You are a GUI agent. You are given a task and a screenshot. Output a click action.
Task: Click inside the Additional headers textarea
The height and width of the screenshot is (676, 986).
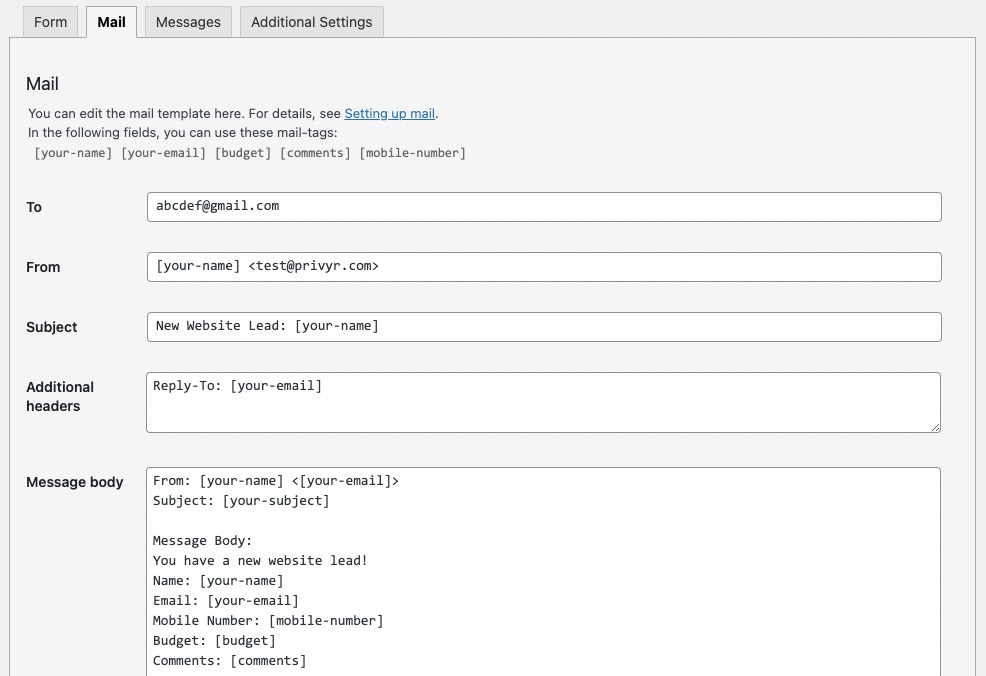(x=543, y=402)
